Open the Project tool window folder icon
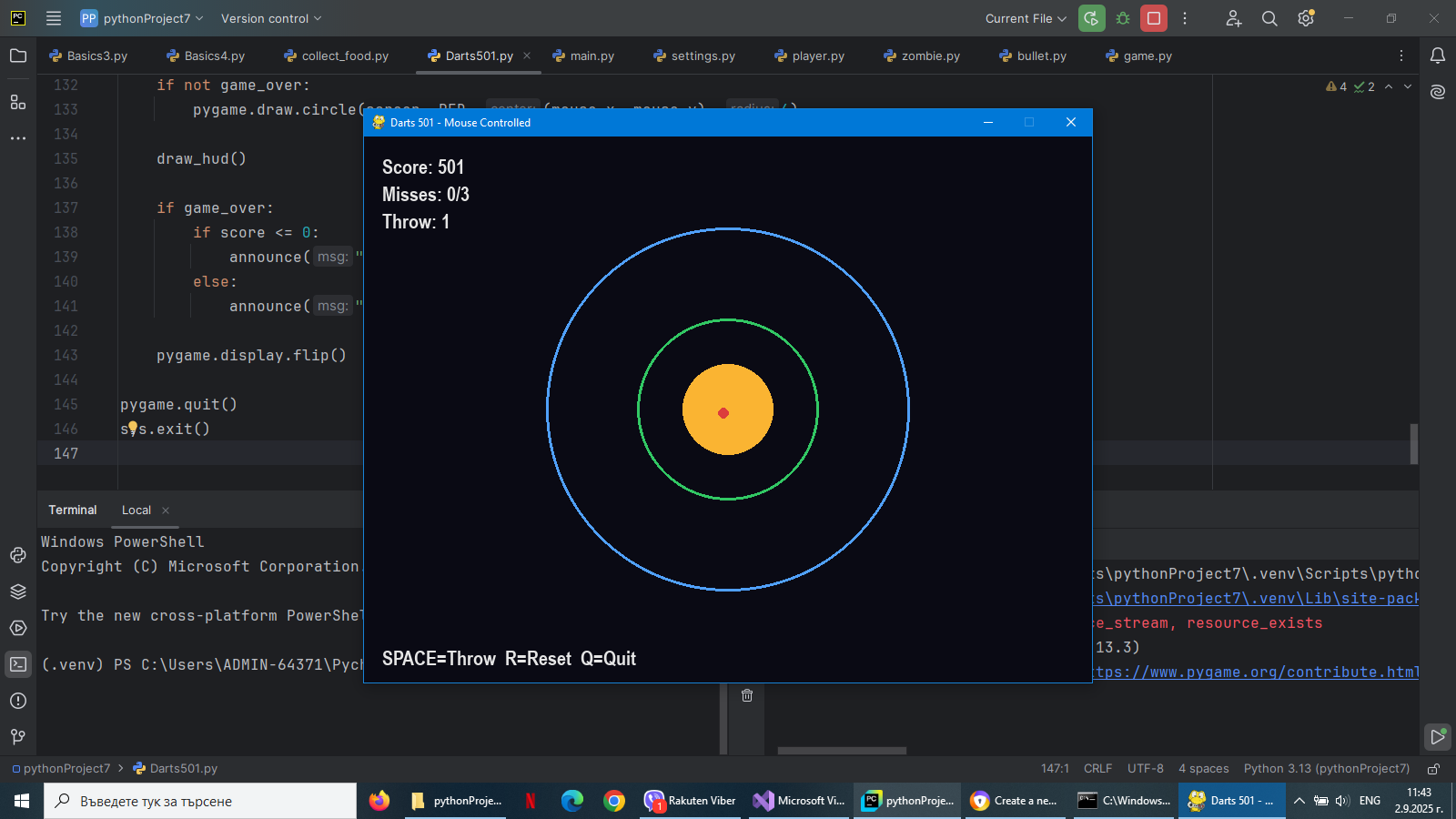This screenshot has height=819, width=1456. [x=18, y=56]
